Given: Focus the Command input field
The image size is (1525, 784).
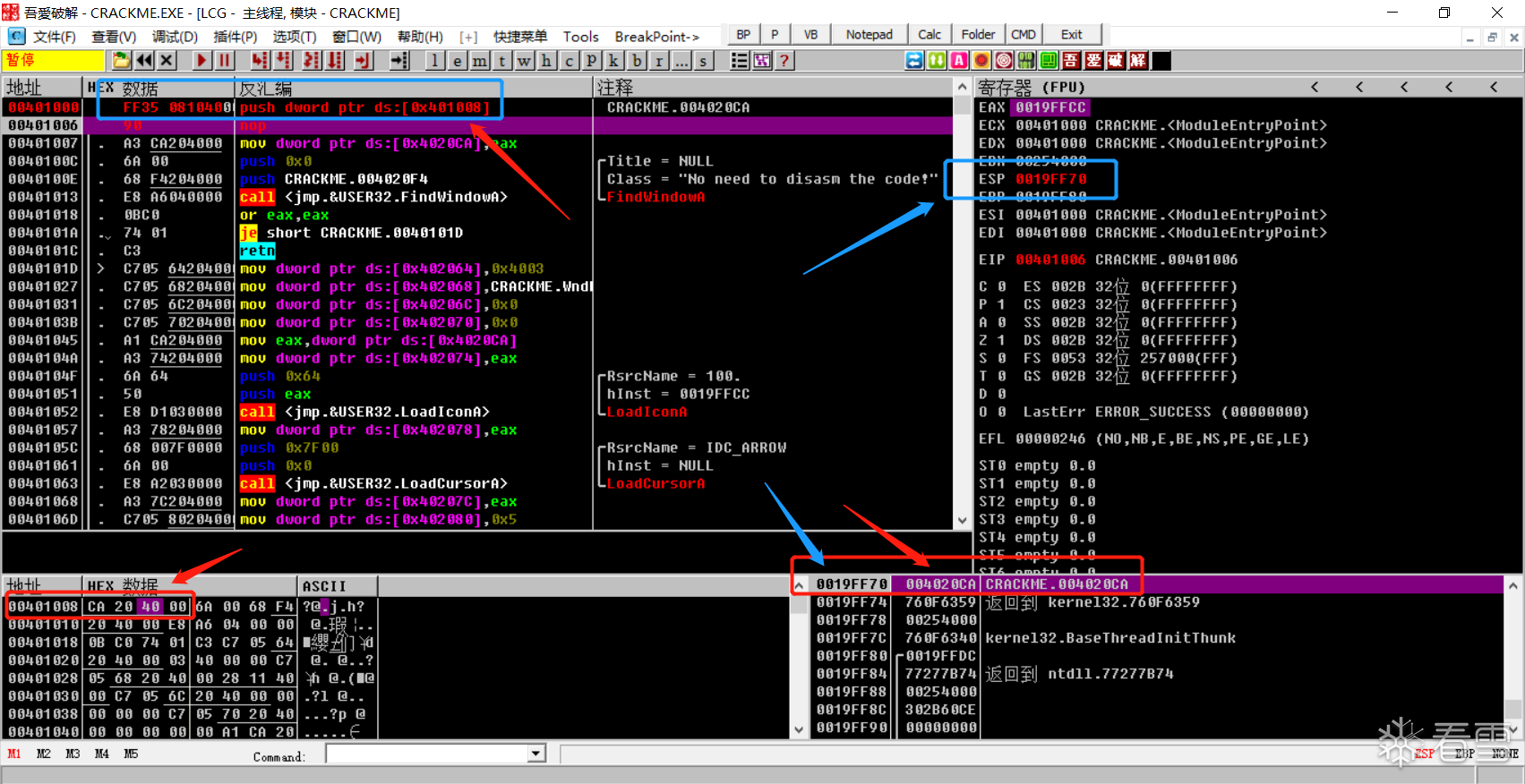Looking at the screenshot, I should coord(427,754).
